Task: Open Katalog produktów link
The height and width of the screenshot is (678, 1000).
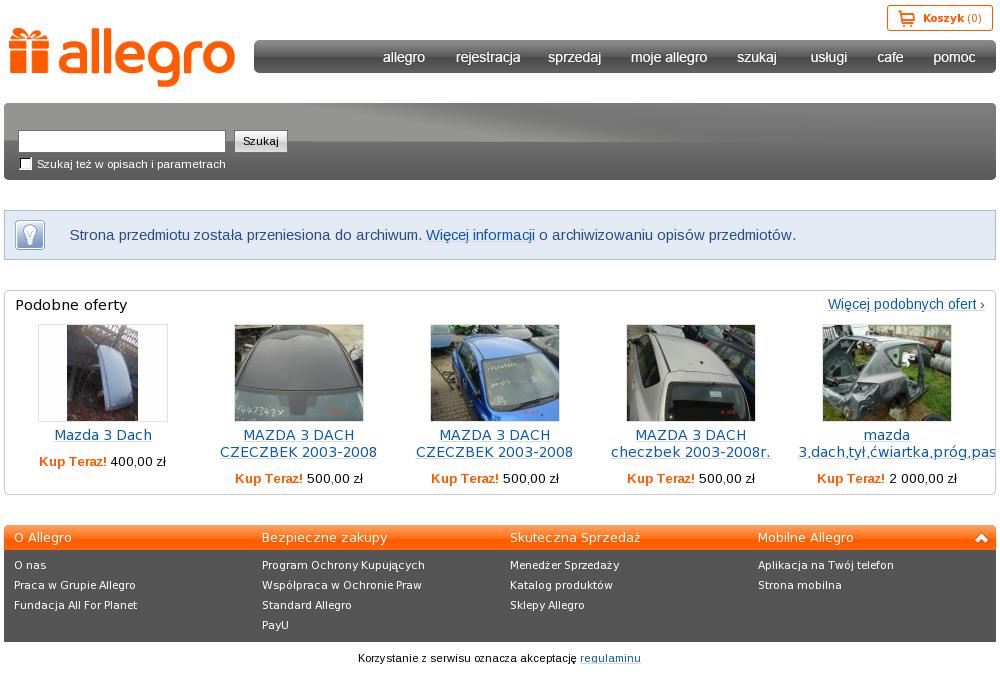Action: point(561,585)
